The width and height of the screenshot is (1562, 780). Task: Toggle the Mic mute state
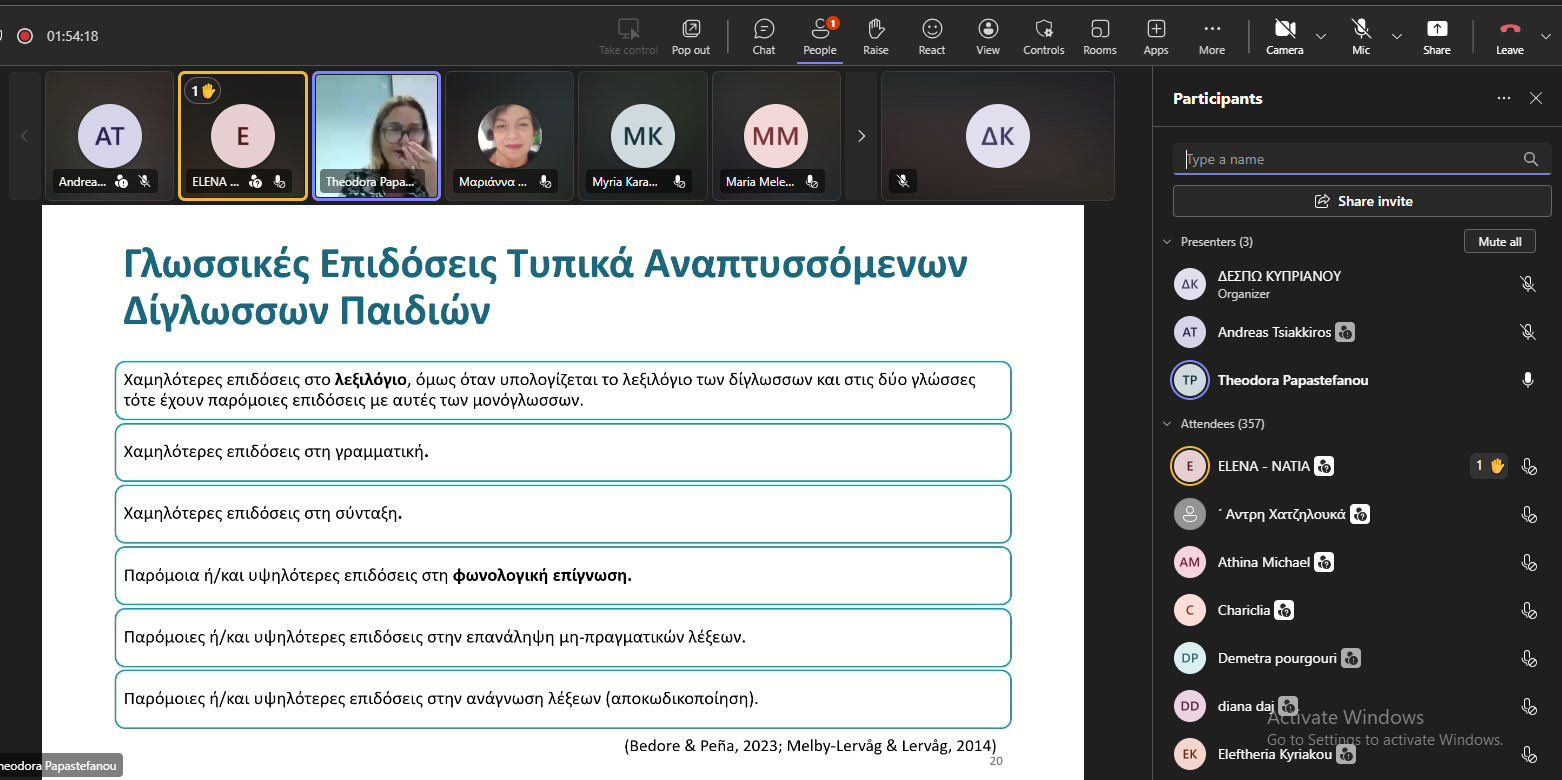pyautogui.click(x=1361, y=36)
